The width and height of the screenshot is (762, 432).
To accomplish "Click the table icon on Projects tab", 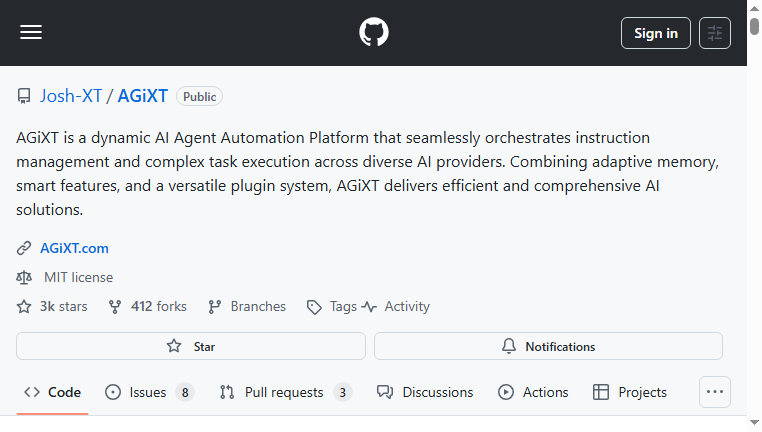I will 601,392.
